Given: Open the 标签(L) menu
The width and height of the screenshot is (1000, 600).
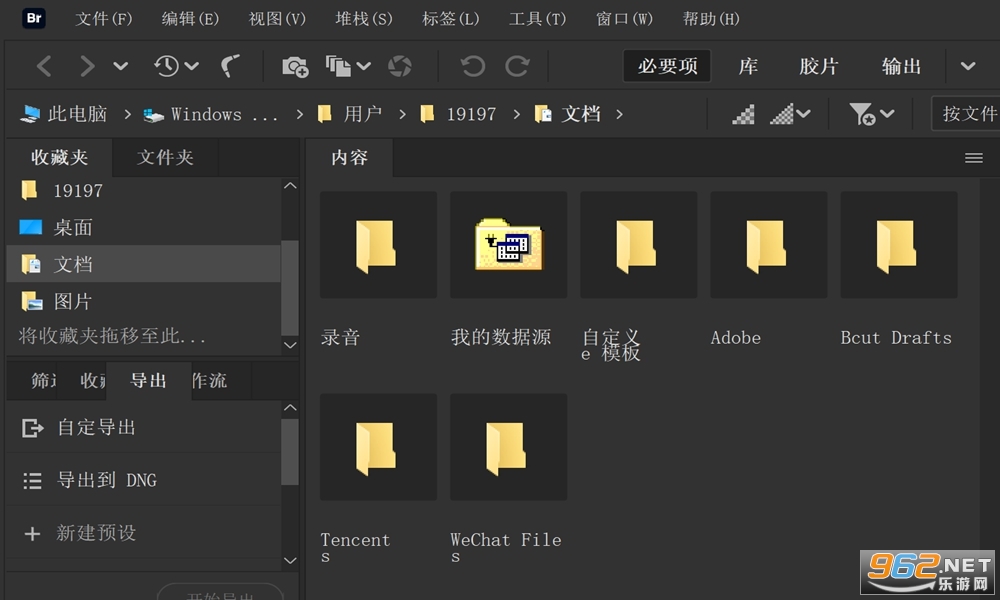Looking at the screenshot, I should (450, 18).
